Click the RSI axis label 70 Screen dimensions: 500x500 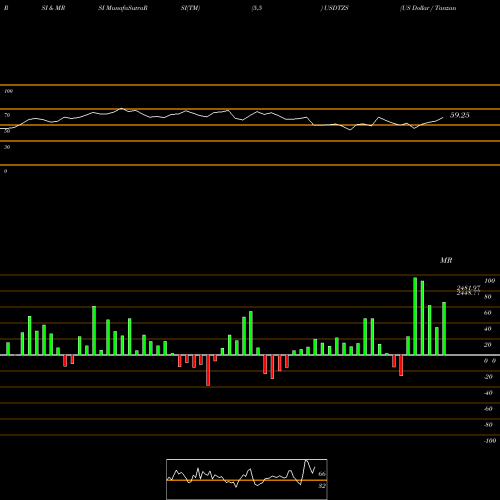[x=7, y=115]
